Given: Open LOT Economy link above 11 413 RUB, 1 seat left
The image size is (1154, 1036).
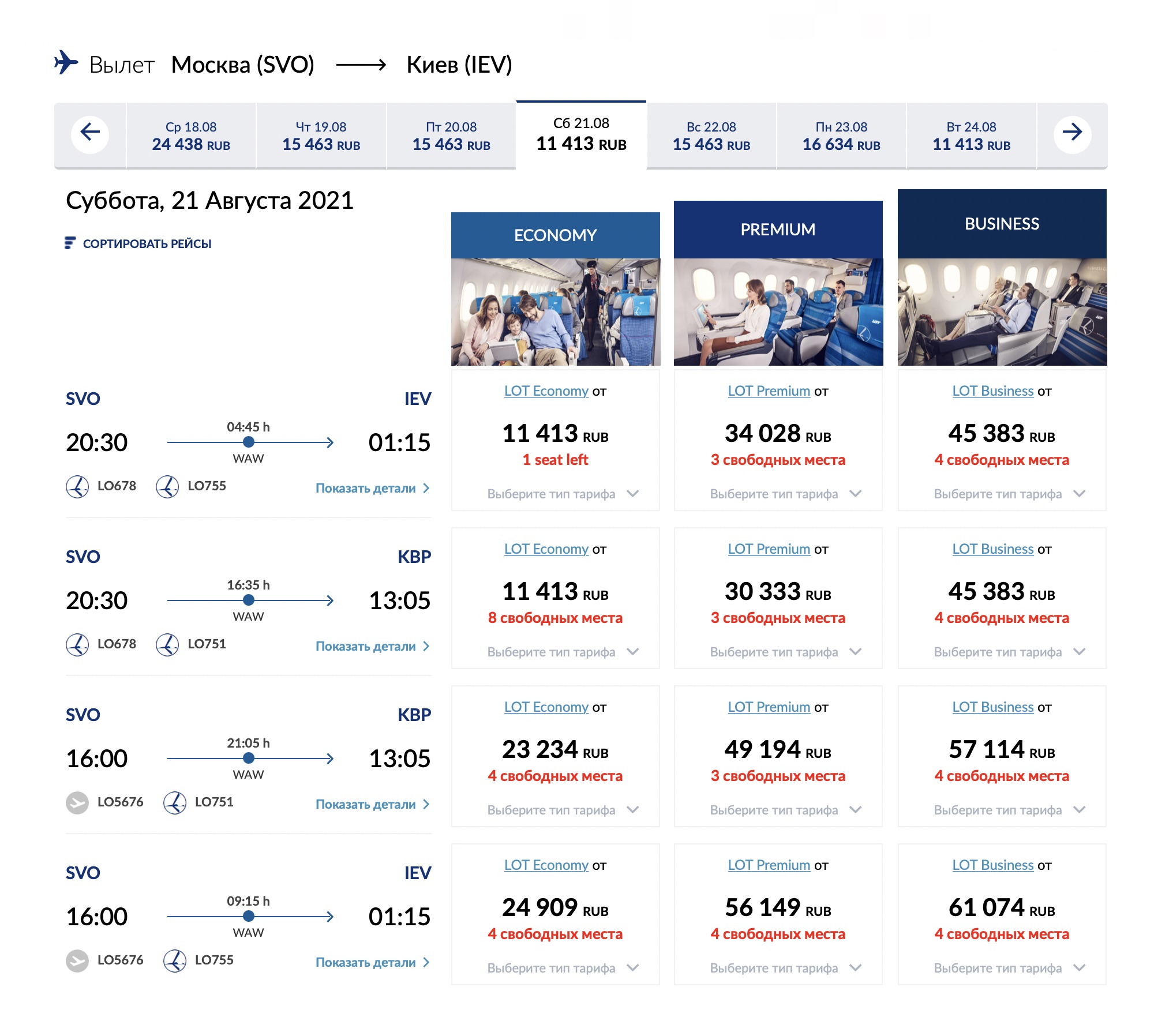Looking at the screenshot, I should 546,391.
